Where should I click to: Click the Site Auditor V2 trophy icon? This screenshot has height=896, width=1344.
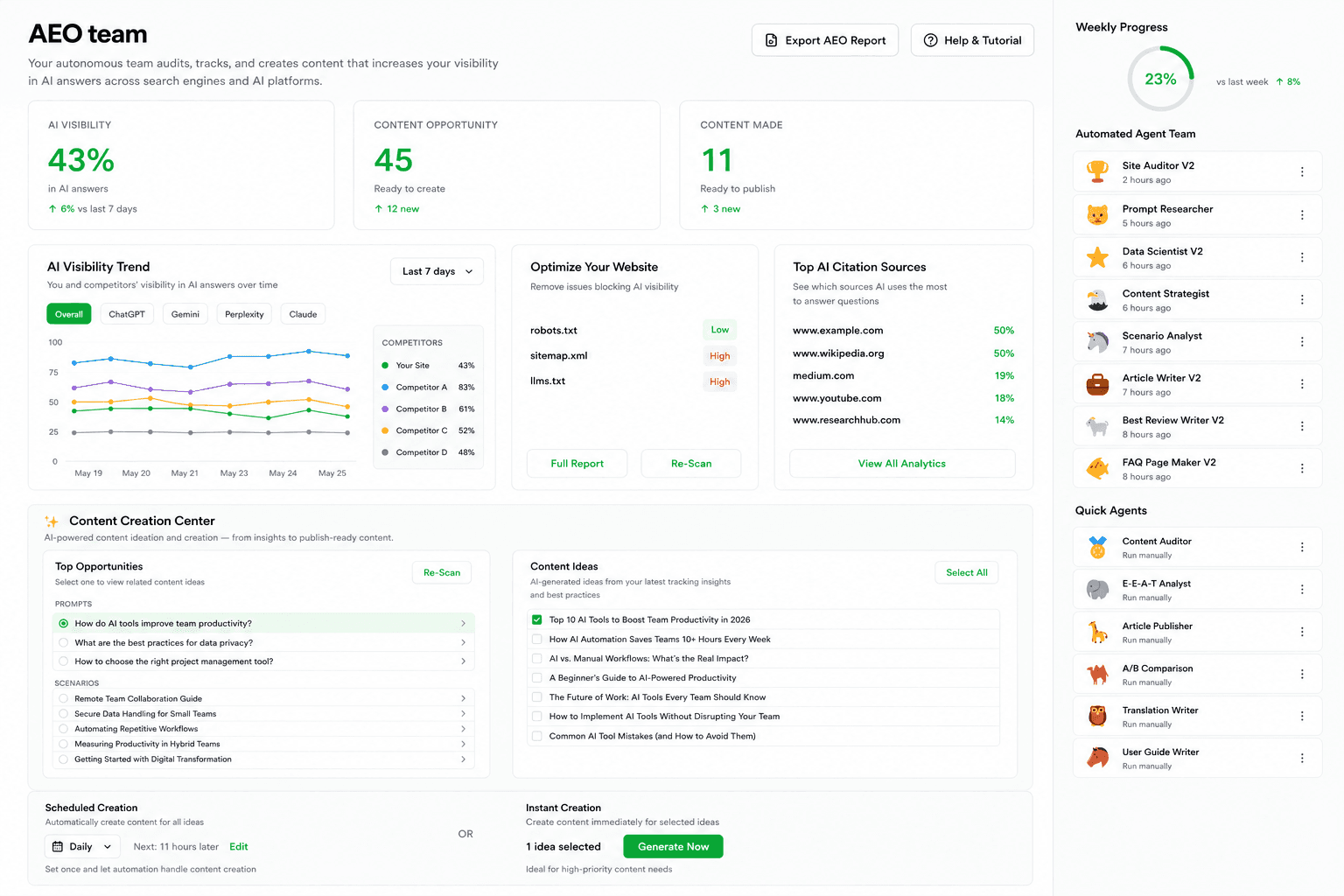tap(1097, 171)
